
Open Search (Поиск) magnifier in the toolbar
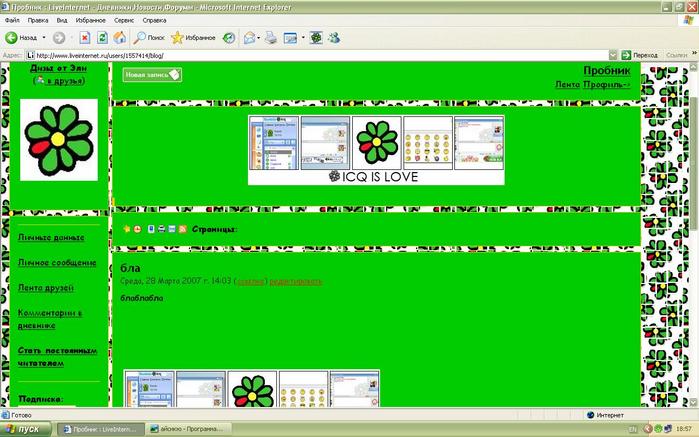[149, 38]
